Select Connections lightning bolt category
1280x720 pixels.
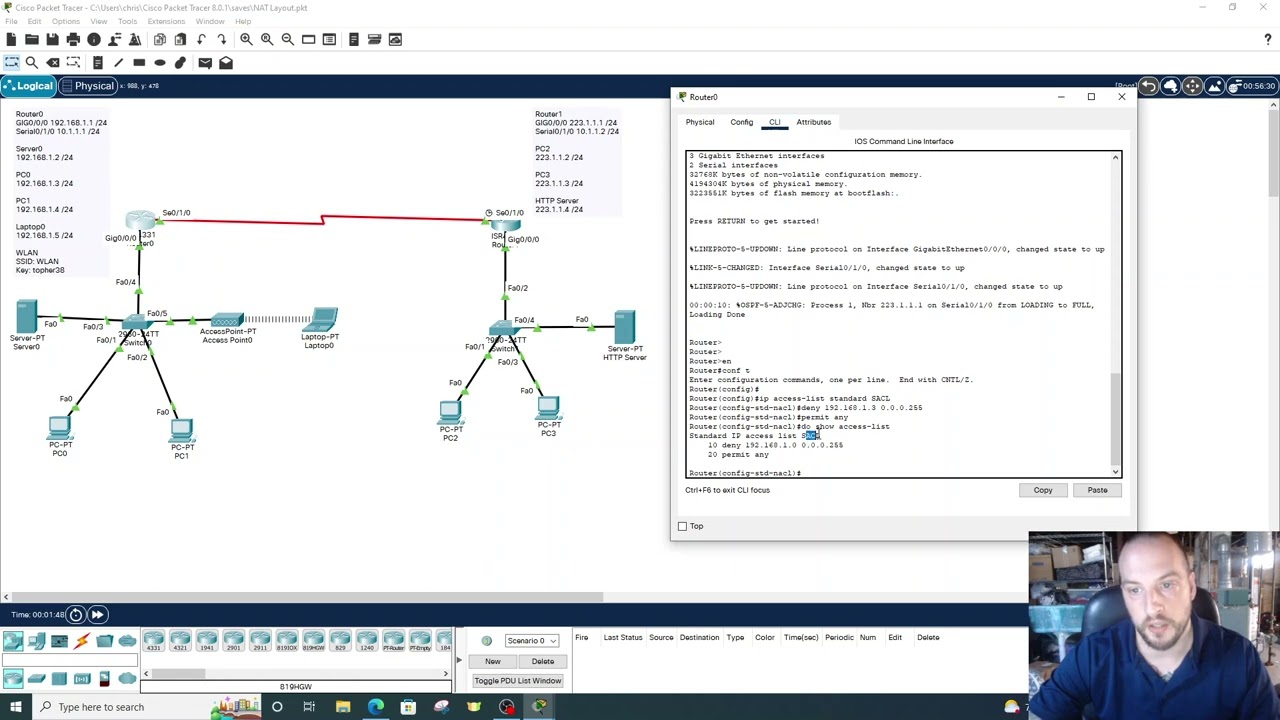pos(82,641)
